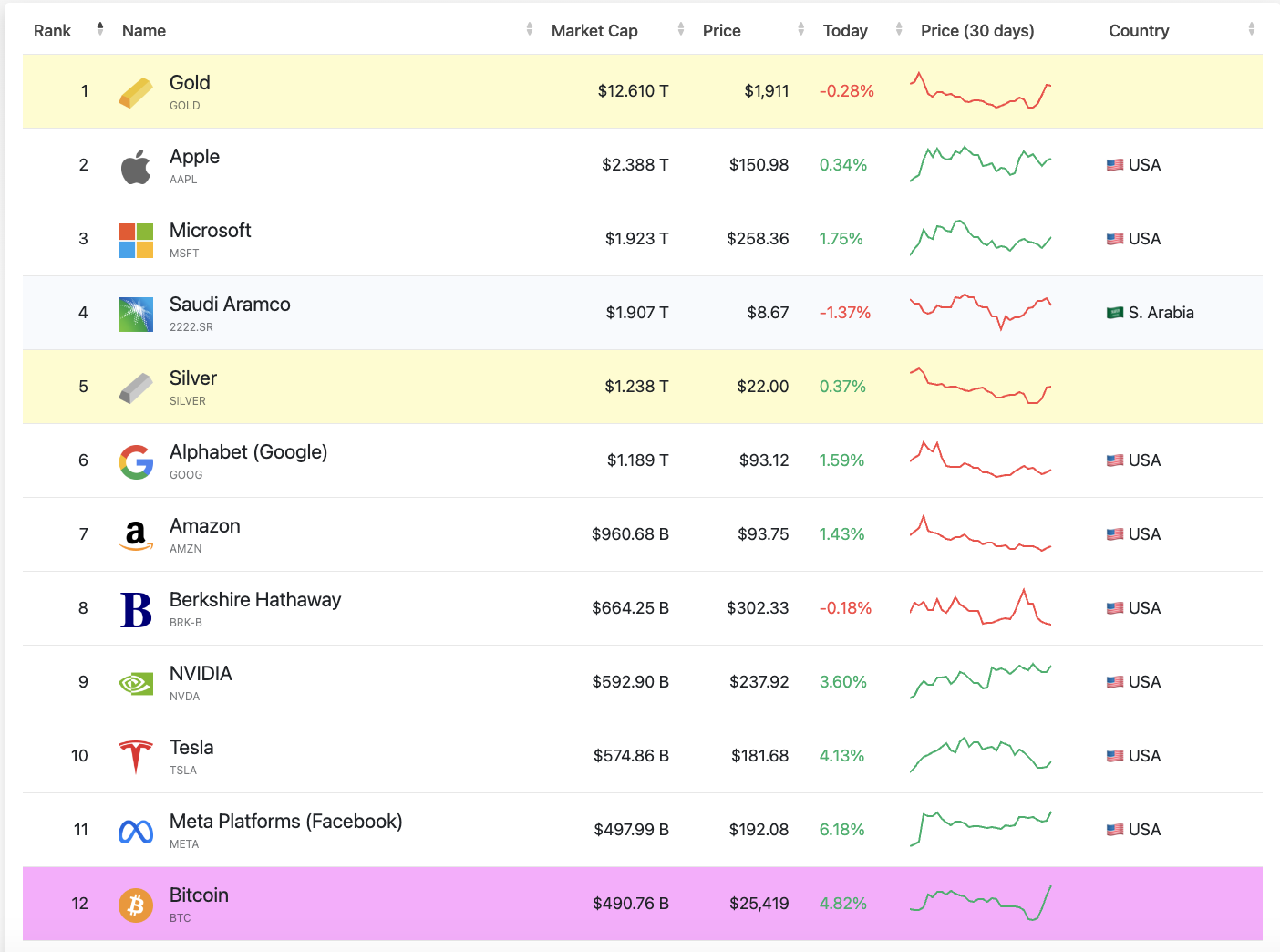Click Bitcoin's 30-day price sparkline
This screenshot has width=1280, height=952.
980,903
